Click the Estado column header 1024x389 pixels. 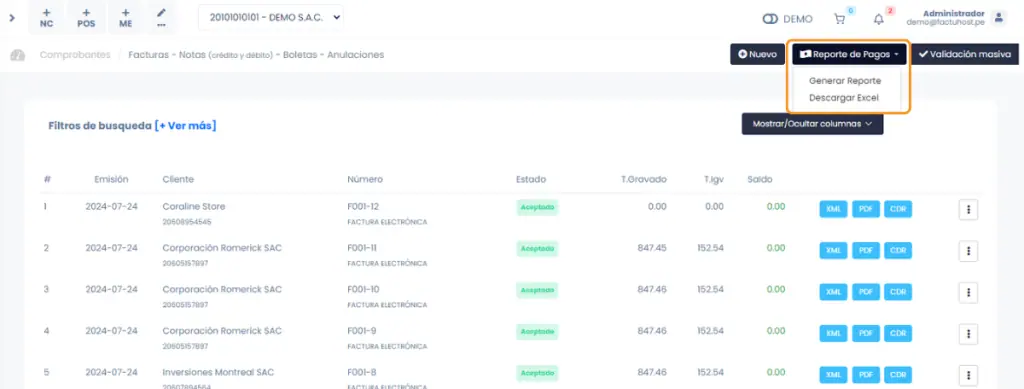531,179
